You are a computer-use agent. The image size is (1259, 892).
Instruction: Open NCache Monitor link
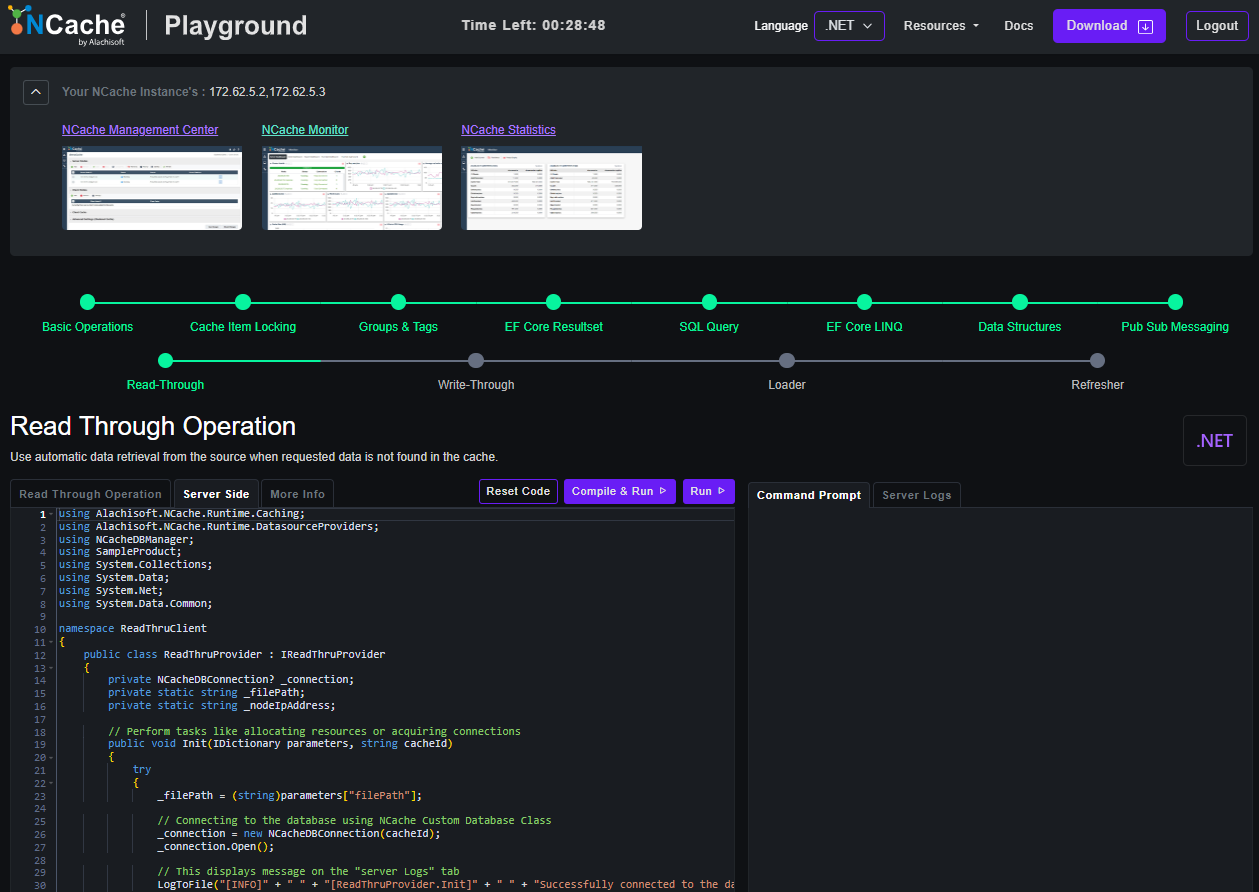point(305,130)
